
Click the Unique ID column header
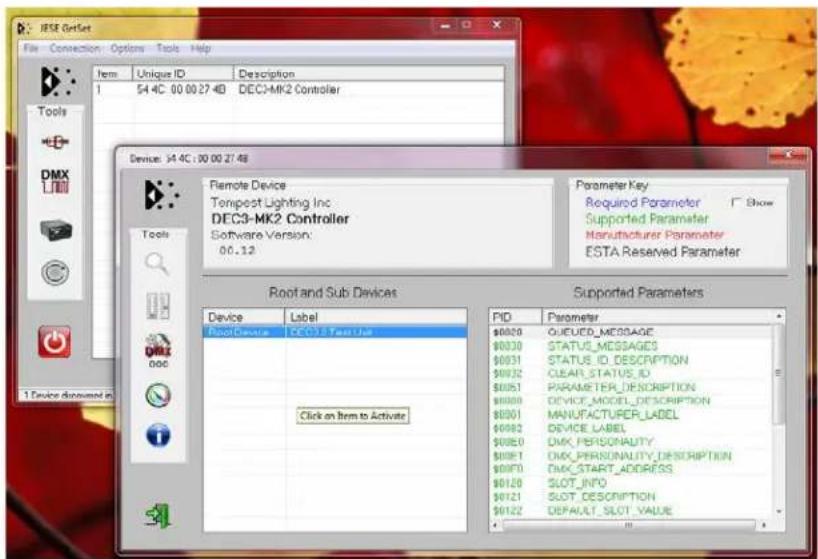pos(183,74)
